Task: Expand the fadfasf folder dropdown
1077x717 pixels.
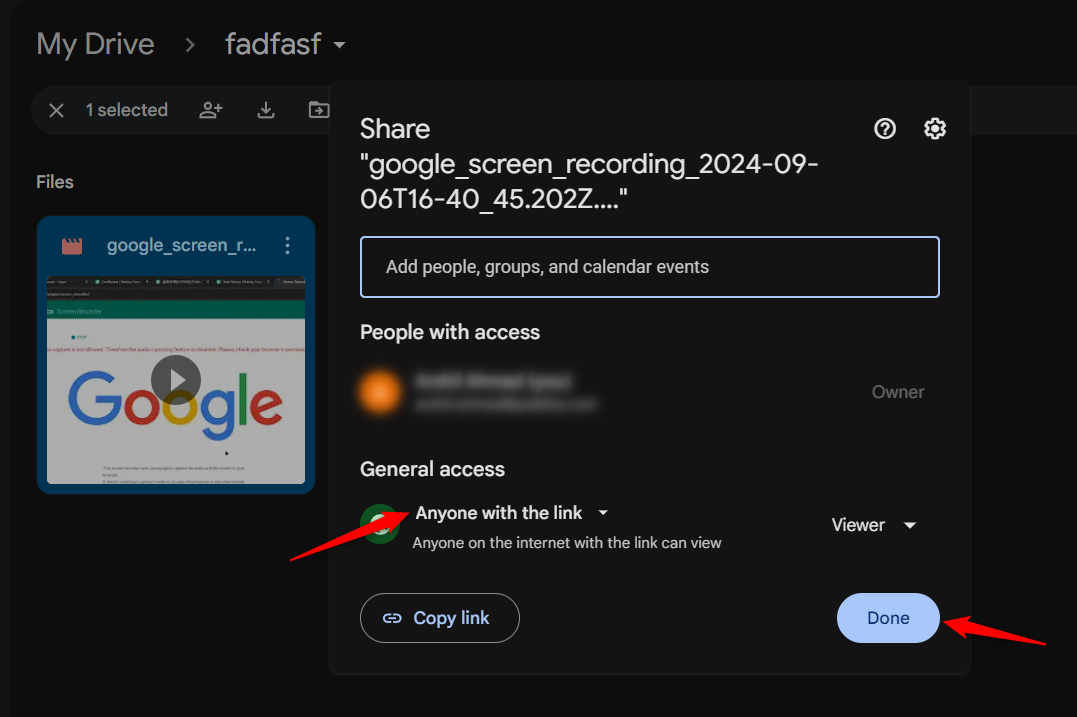Action: click(340, 45)
